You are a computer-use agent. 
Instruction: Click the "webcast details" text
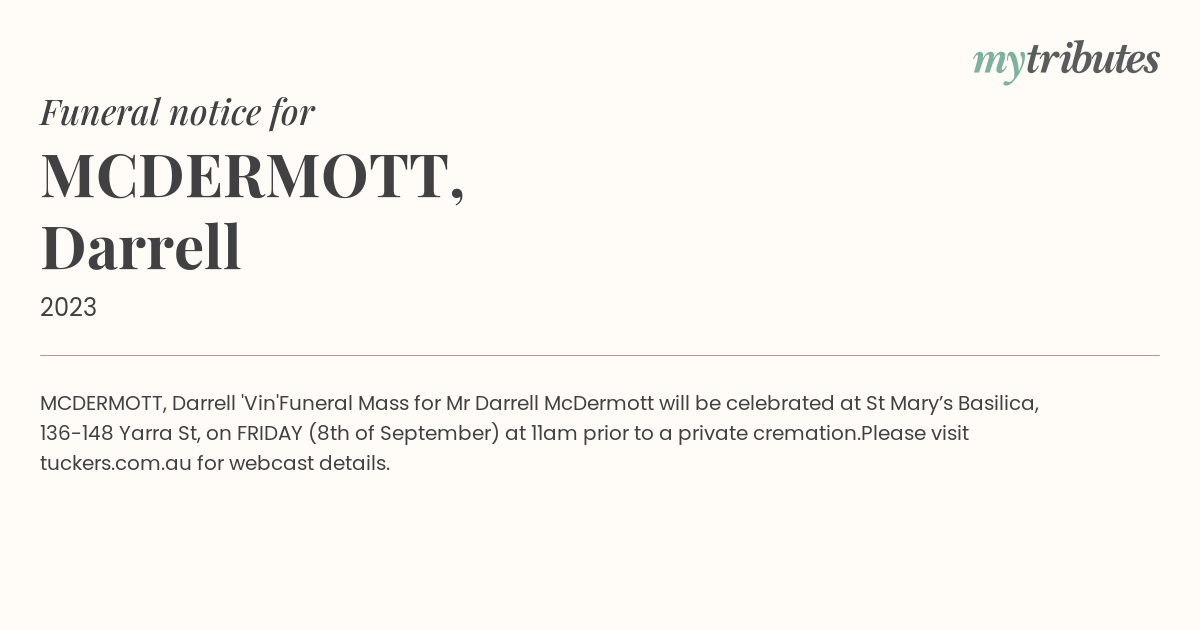click(x=309, y=463)
